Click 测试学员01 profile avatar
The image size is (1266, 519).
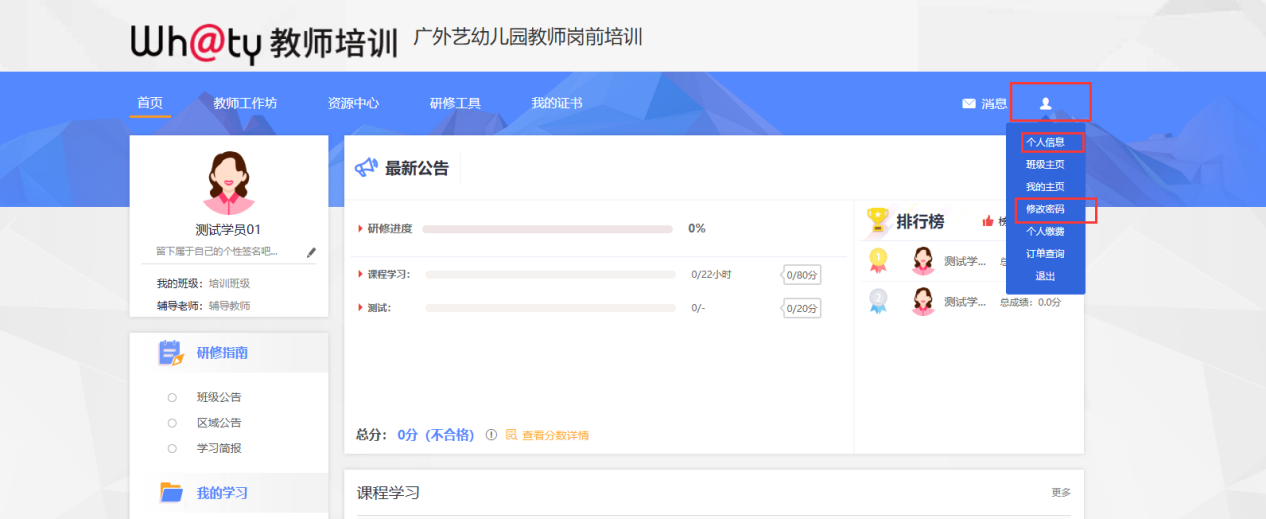click(230, 183)
